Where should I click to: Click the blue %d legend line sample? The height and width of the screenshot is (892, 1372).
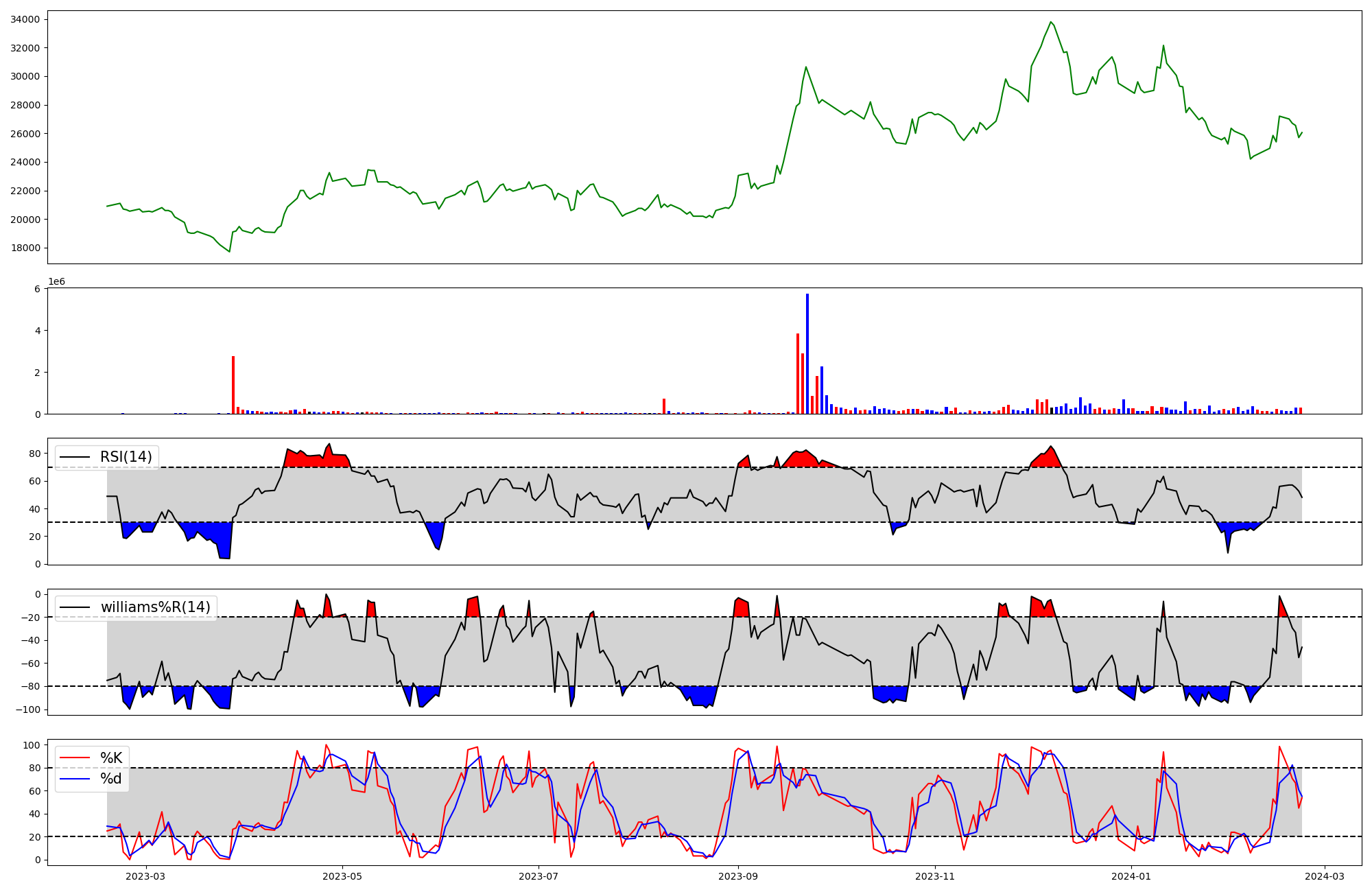[75, 779]
